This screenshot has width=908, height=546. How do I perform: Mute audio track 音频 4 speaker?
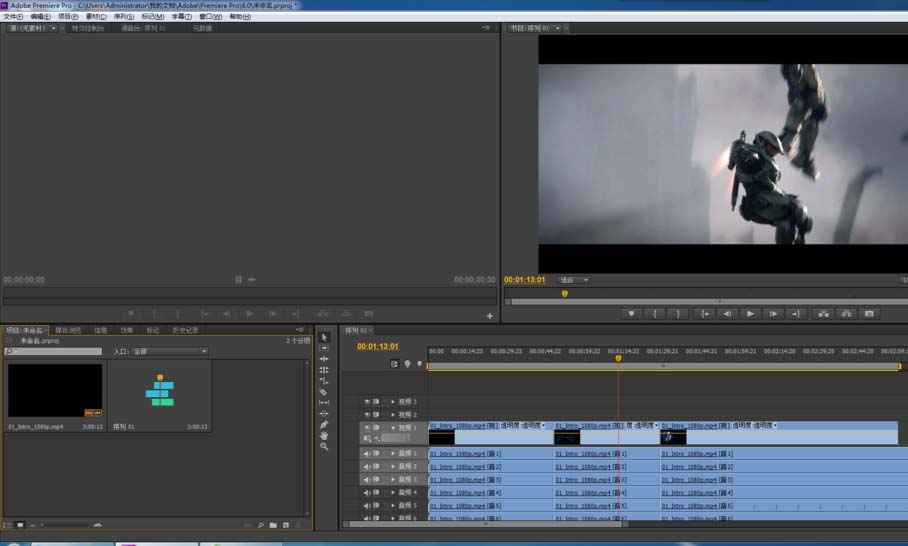367,493
